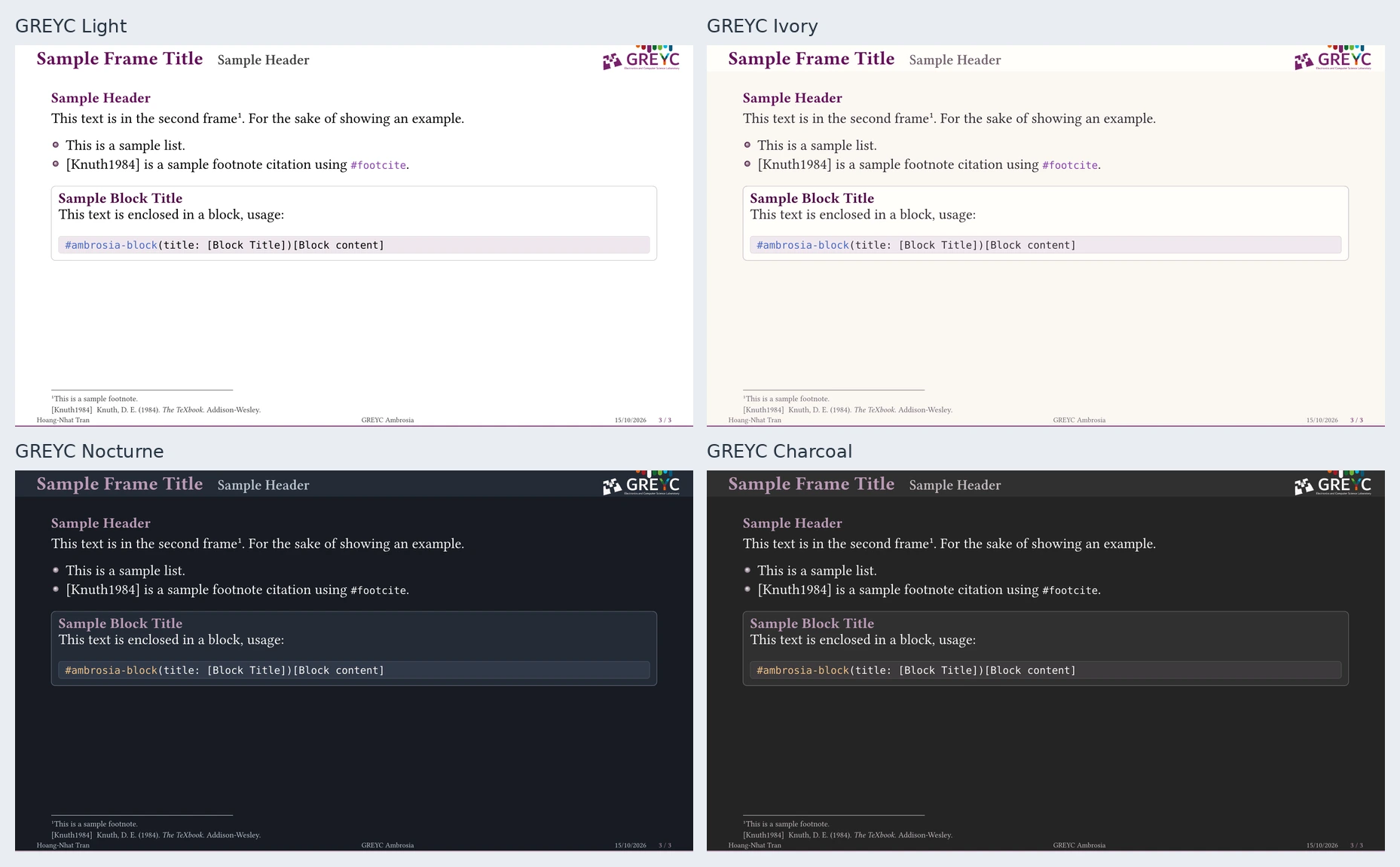1400x867 pixels.
Task: Click Sample Frame Title in the Charcoal slide
Action: pyautogui.click(x=812, y=484)
